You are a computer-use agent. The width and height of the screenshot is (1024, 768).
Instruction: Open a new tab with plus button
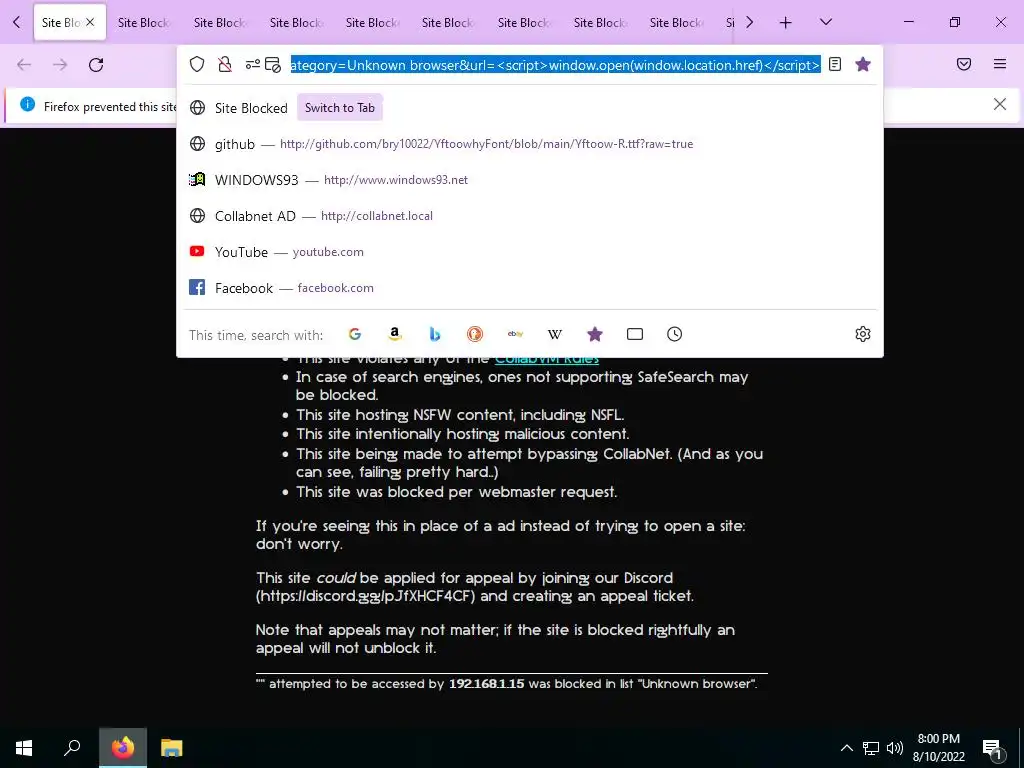point(786,22)
